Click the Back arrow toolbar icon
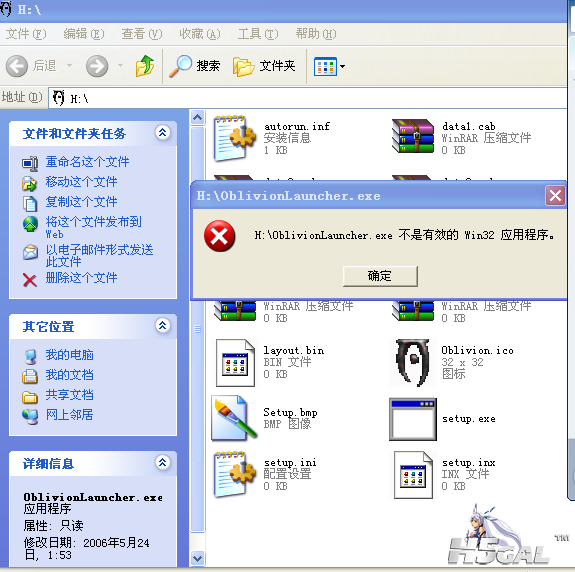This screenshot has height=572, width=575. tap(17, 66)
